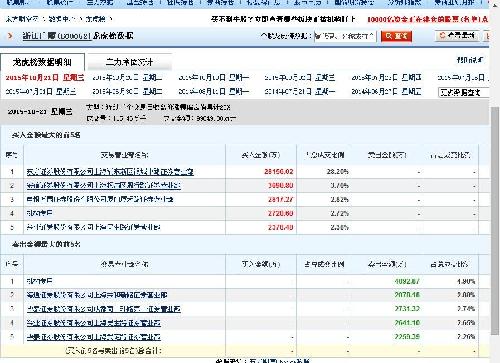
Task: Open the underlined brokerage link in sell row 4
Action: tap(94, 323)
